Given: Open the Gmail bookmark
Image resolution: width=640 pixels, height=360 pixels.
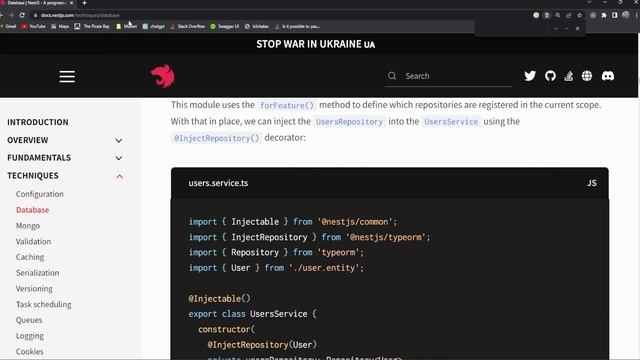Looking at the screenshot, I should point(8,26).
